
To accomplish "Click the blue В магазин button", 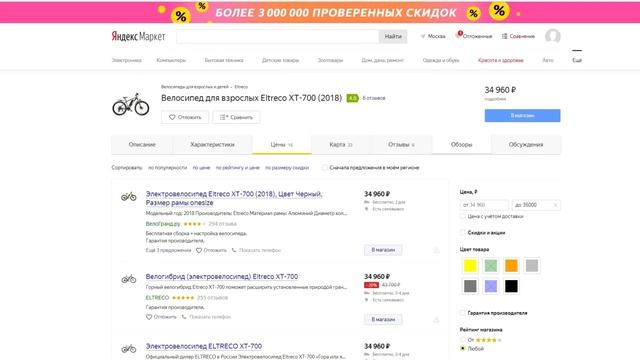I will [x=522, y=116].
